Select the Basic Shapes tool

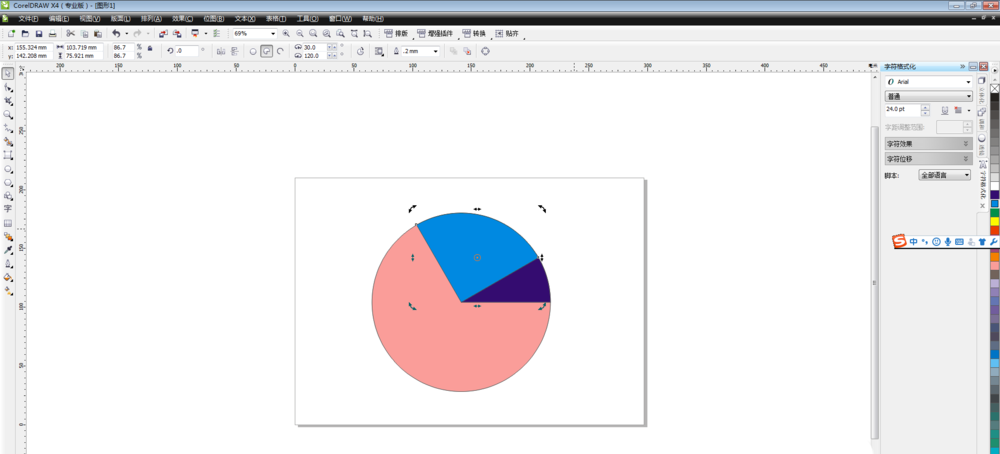(x=8, y=196)
